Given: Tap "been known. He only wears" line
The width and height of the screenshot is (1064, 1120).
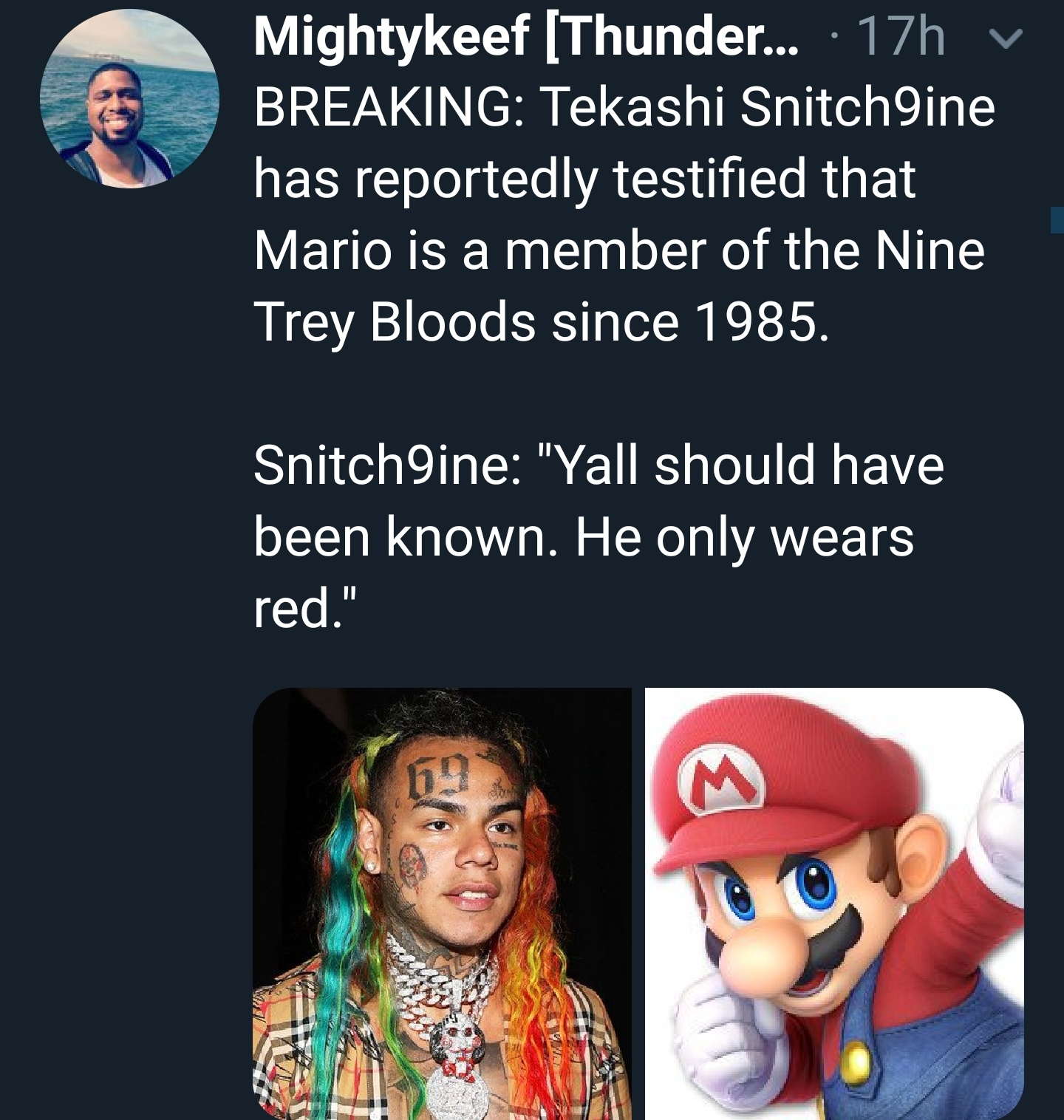Looking at the screenshot, I should click(x=584, y=537).
